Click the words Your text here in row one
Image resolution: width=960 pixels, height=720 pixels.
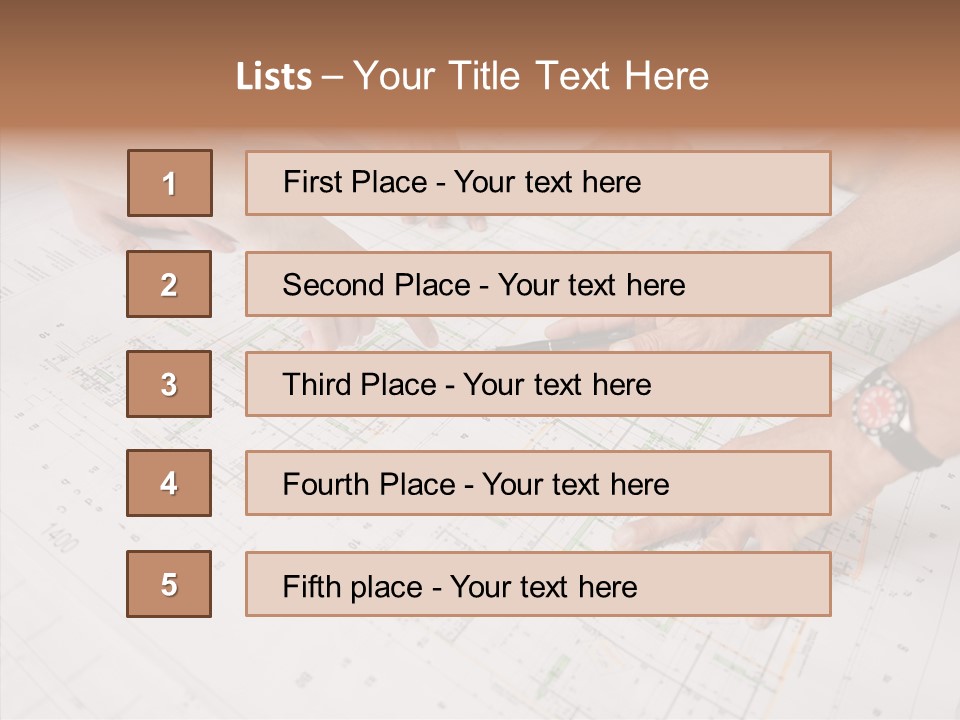(x=547, y=182)
